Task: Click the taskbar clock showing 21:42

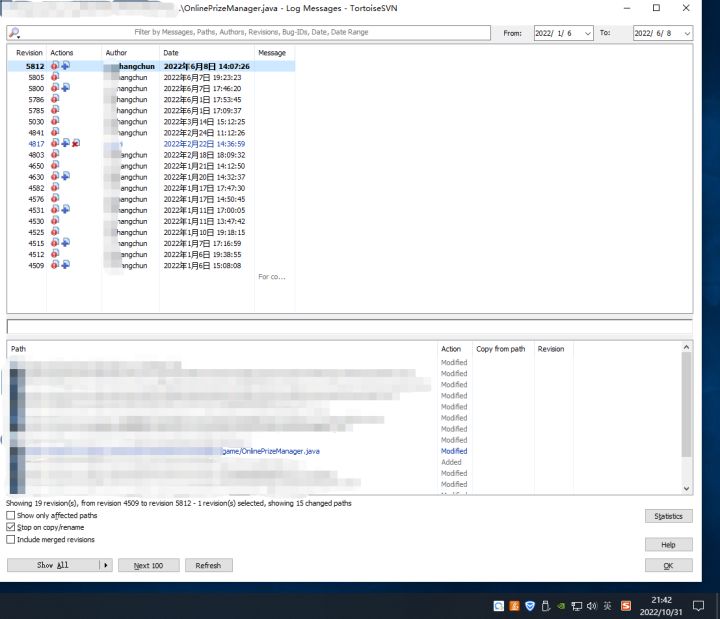Action: pyautogui.click(x=661, y=600)
